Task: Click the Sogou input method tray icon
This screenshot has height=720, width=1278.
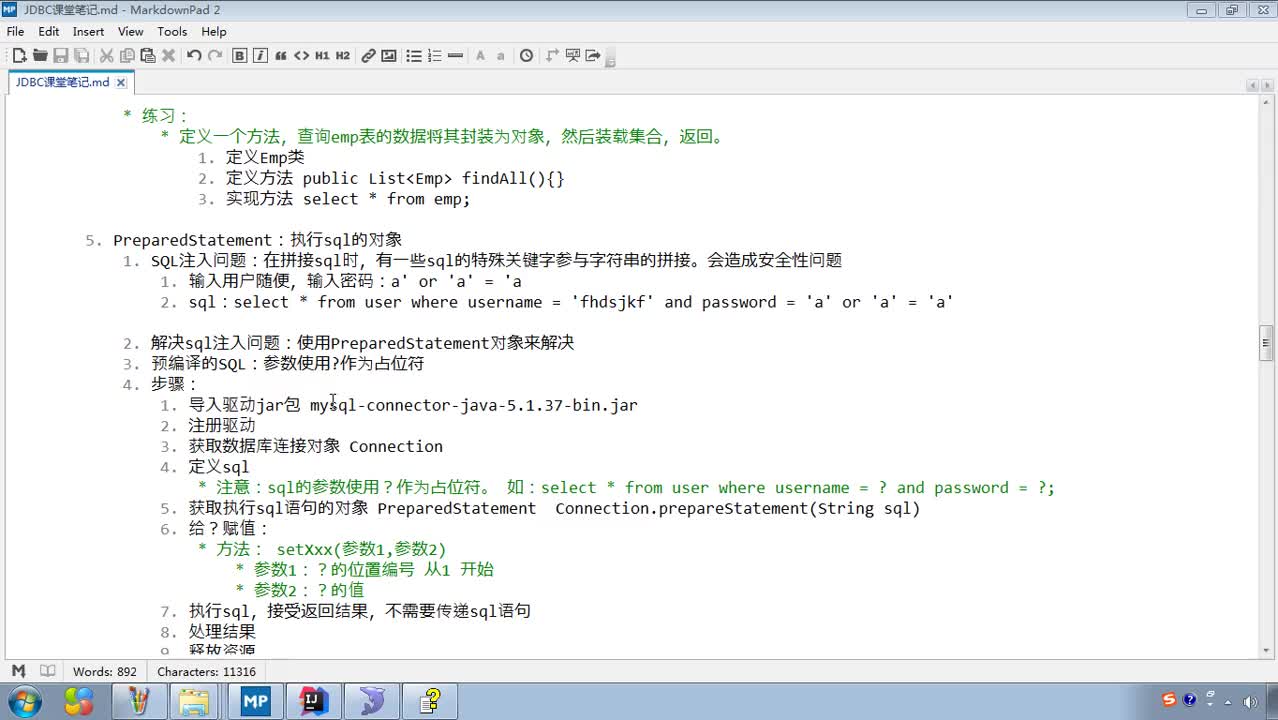Action: point(1170,700)
